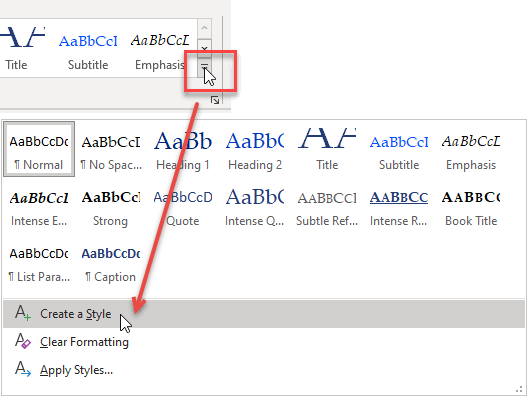Choose the Heading 2 style

click(255, 149)
